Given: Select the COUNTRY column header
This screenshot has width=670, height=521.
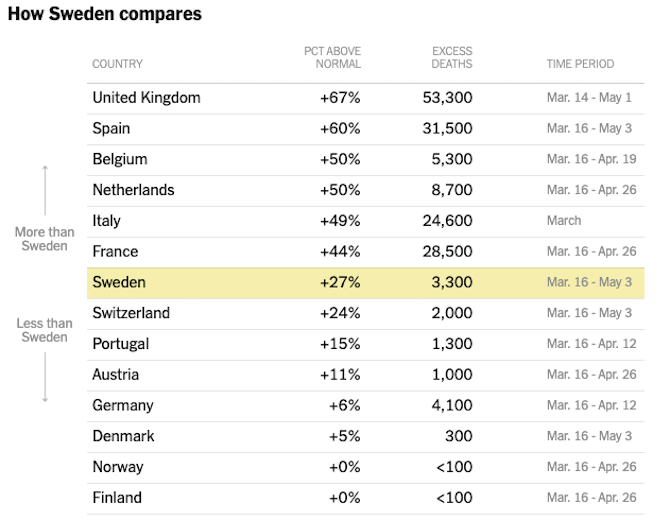Looking at the screenshot, I should [x=117, y=64].
